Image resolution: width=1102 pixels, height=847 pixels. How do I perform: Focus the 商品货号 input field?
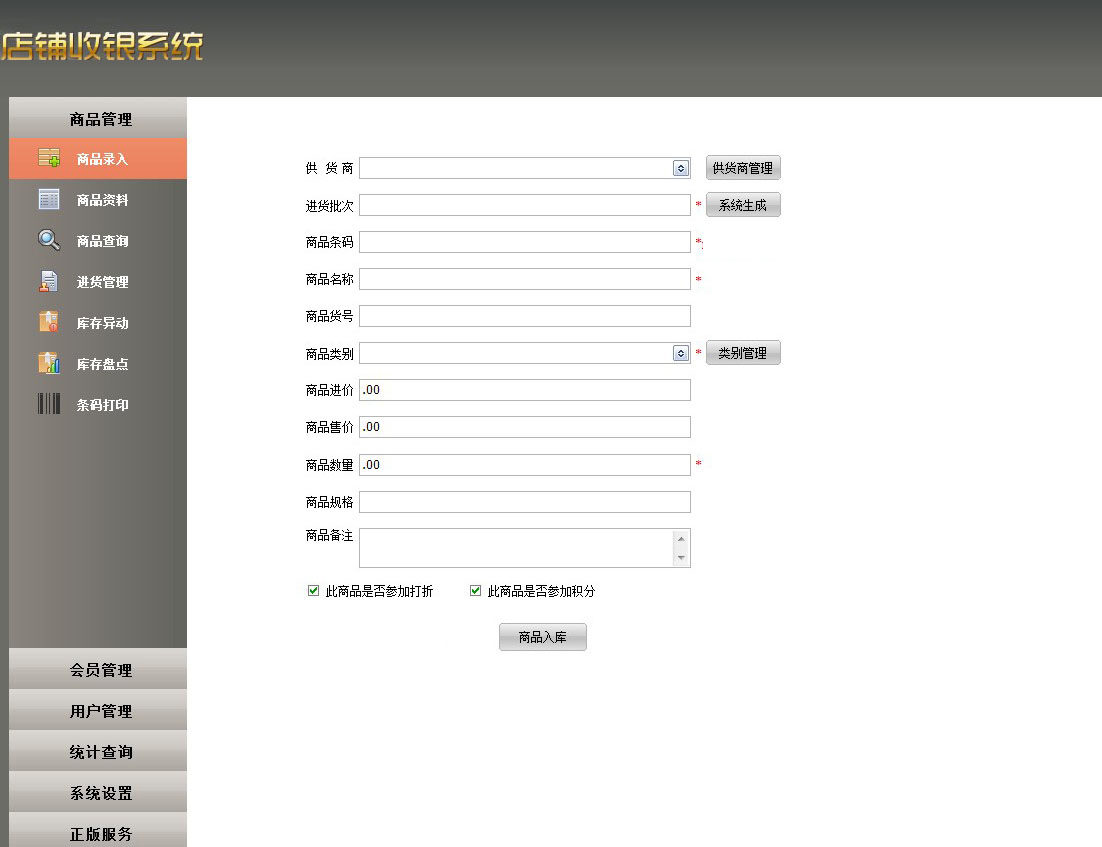click(x=525, y=316)
